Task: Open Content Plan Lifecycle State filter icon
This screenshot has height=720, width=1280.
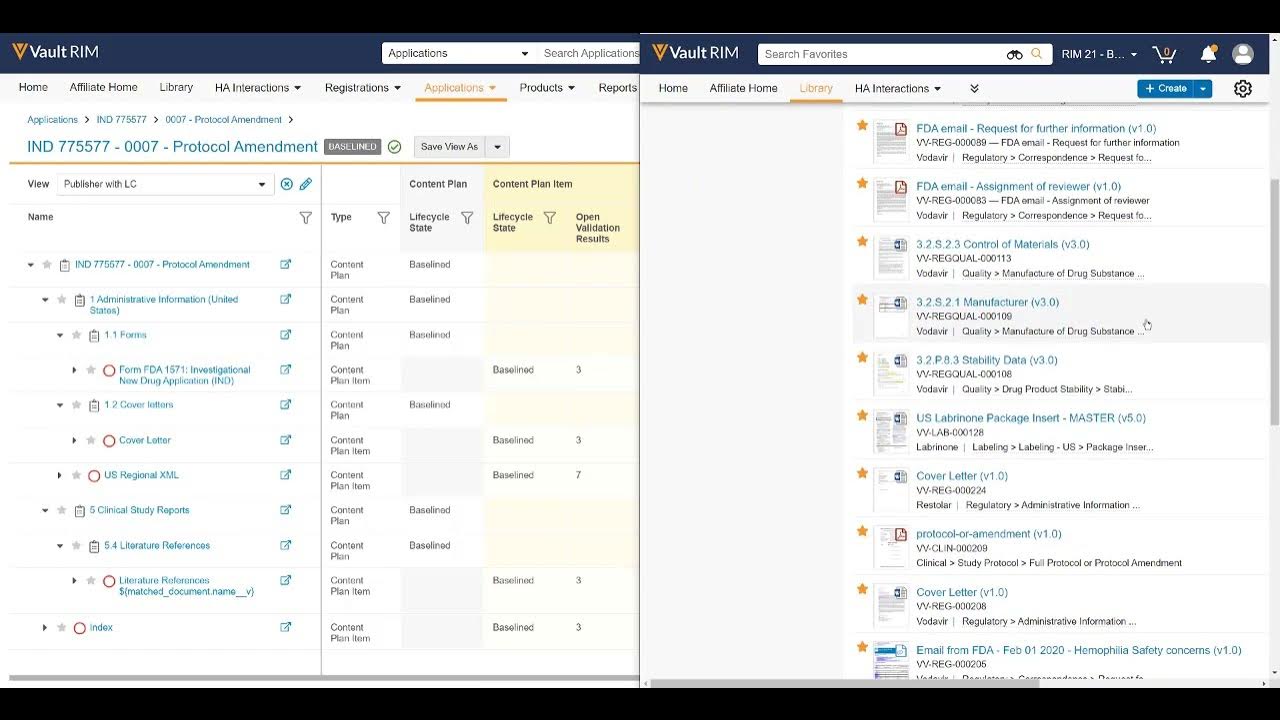Action: pos(467,217)
